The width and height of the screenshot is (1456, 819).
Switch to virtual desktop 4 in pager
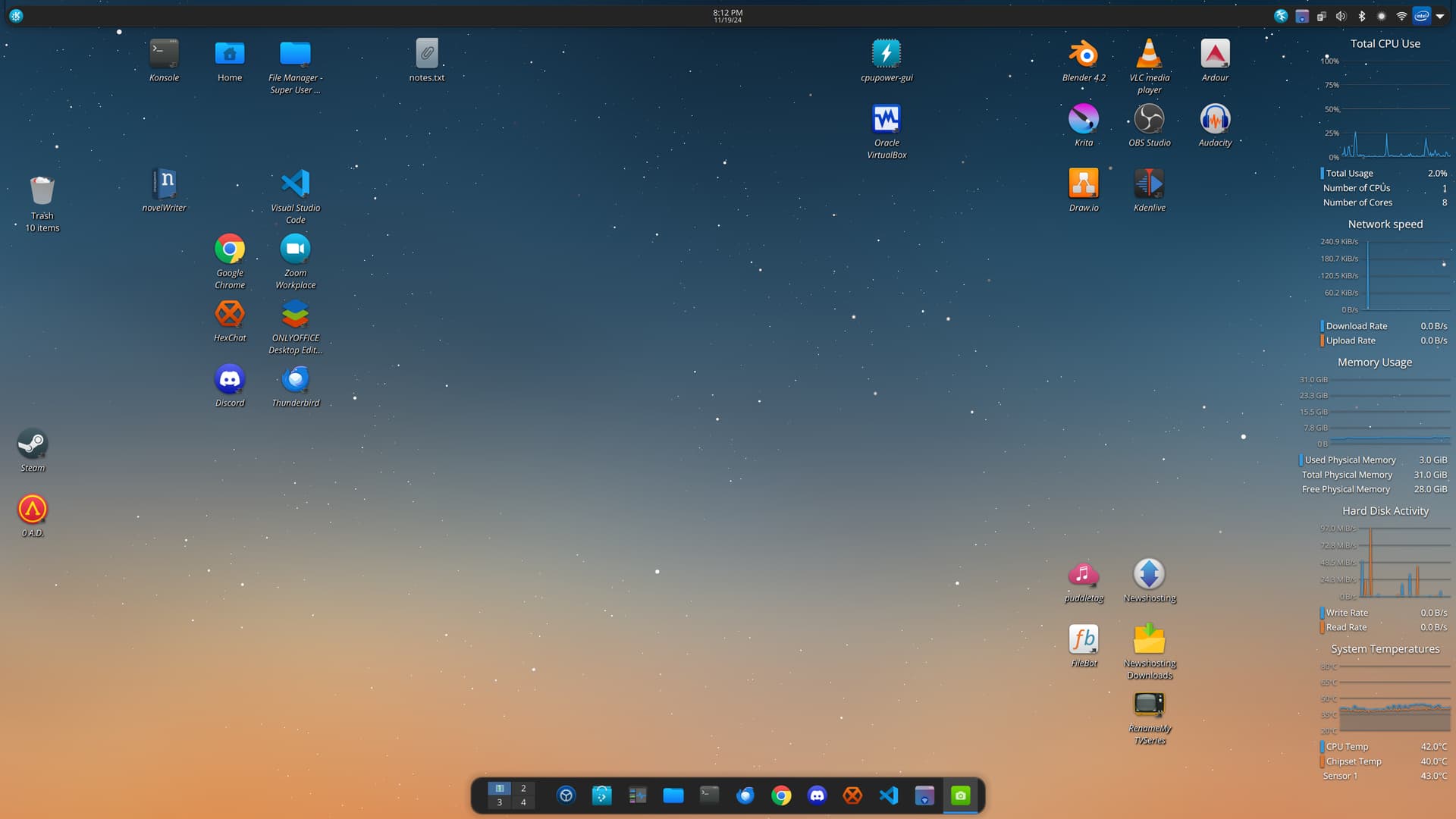point(523,802)
